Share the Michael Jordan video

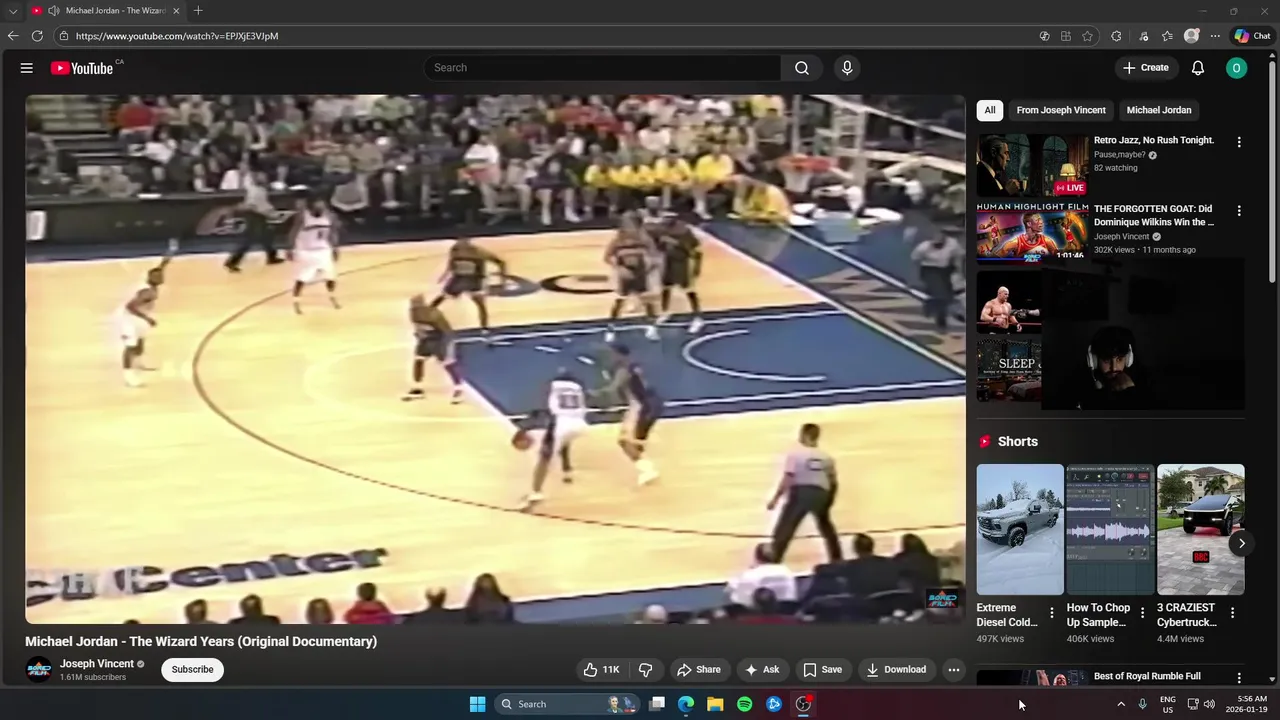tap(698, 669)
